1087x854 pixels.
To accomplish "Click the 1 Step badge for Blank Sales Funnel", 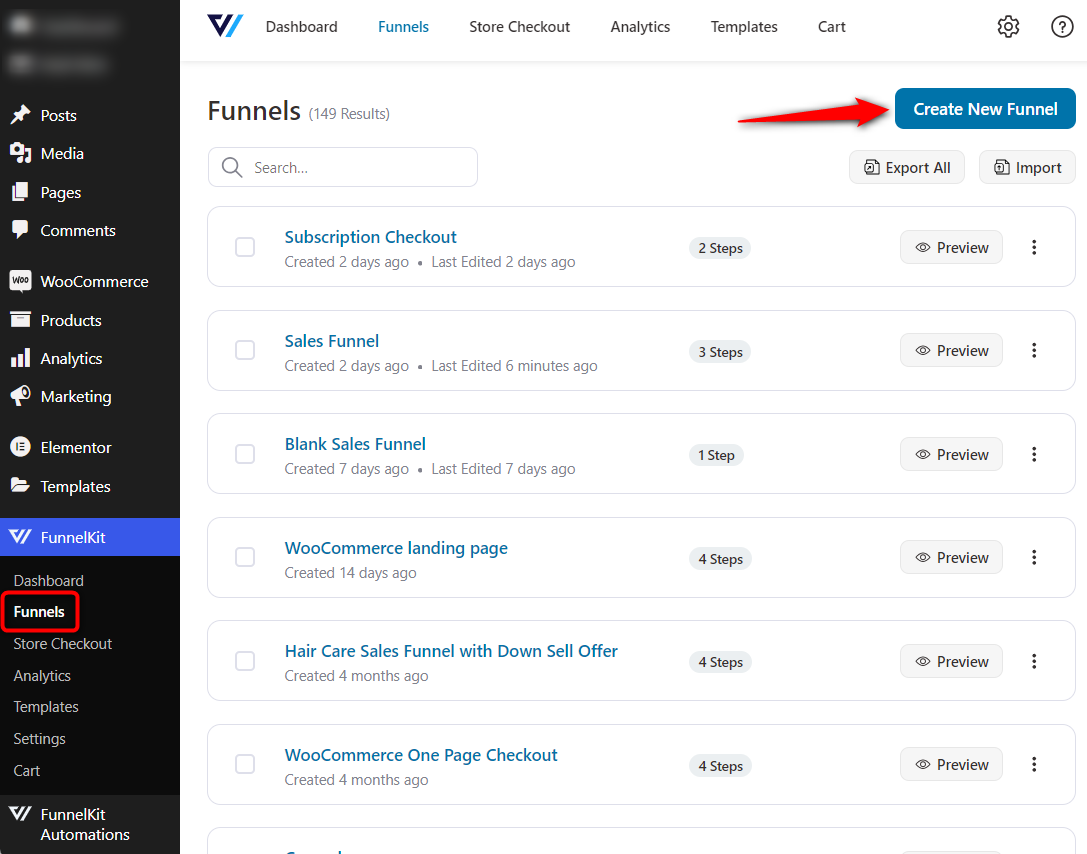I will point(716,455).
